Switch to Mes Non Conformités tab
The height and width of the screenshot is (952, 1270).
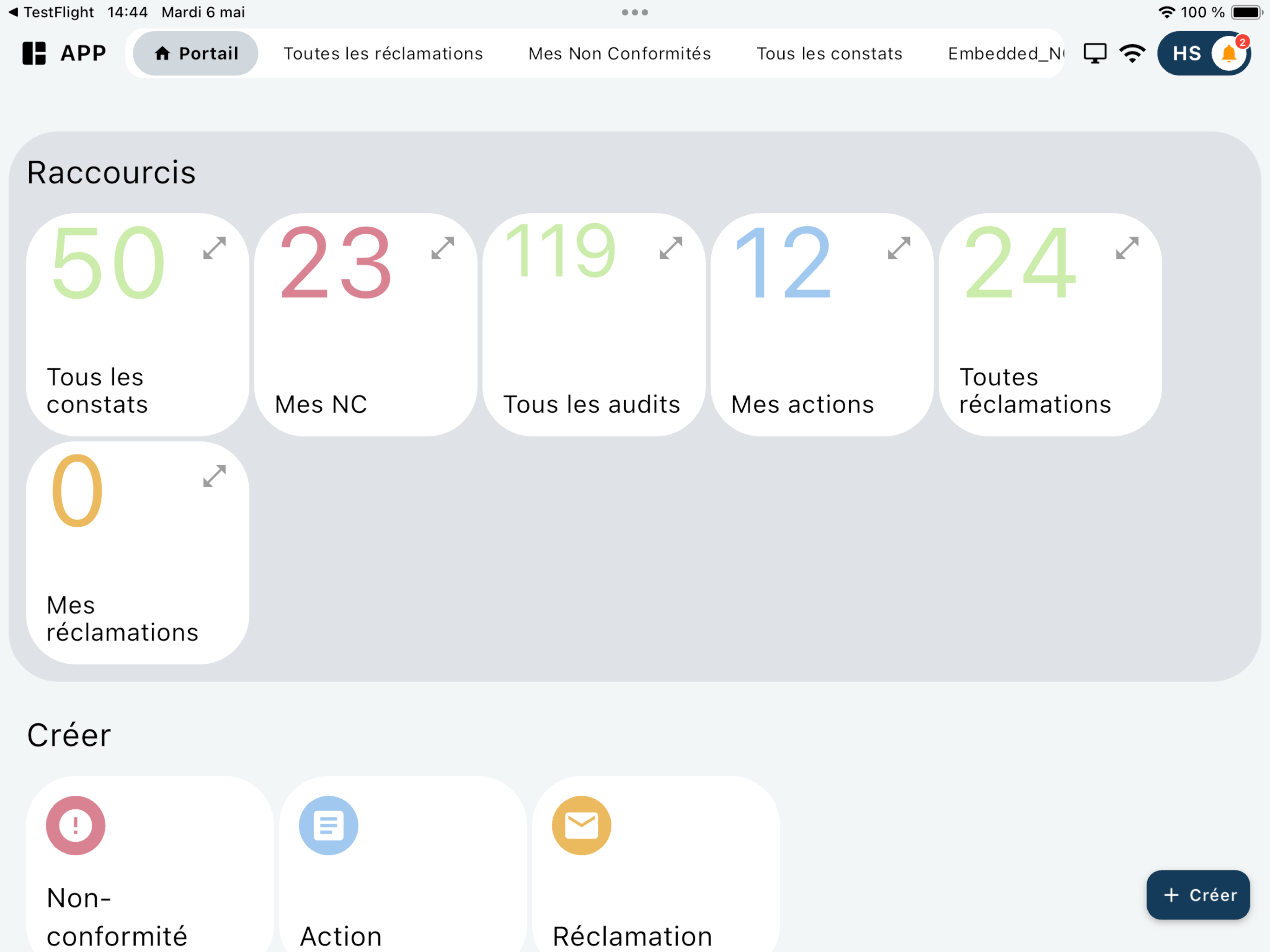click(x=620, y=53)
